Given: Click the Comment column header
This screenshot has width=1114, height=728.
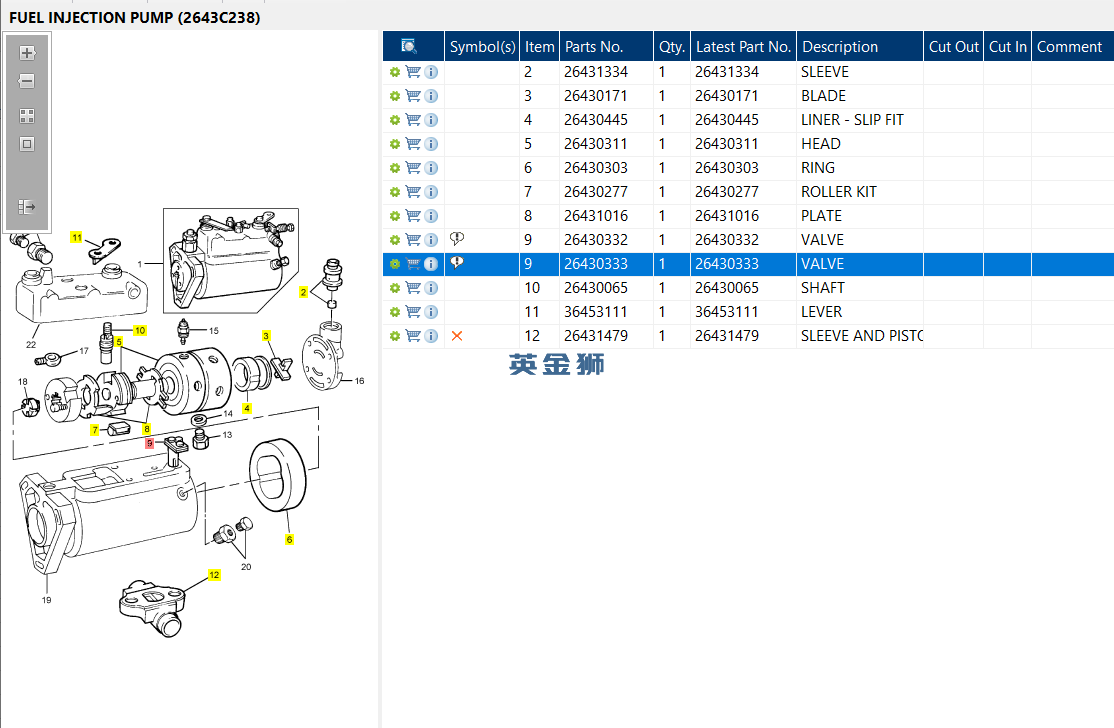Looking at the screenshot, I should click(x=1069, y=46).
